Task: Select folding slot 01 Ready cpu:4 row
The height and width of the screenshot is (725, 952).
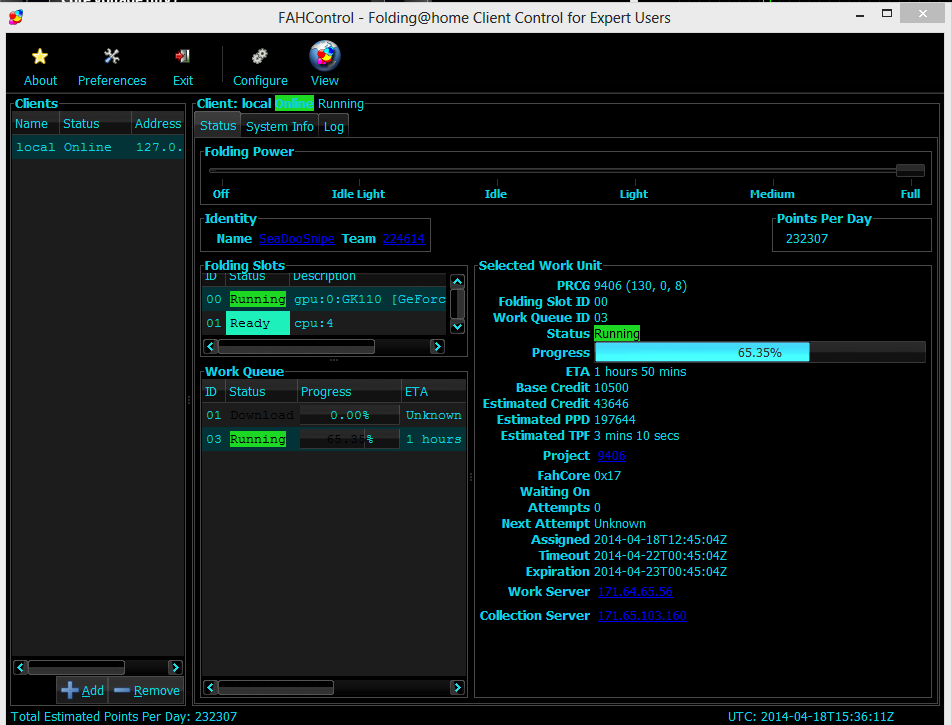Action: [324, 323]
